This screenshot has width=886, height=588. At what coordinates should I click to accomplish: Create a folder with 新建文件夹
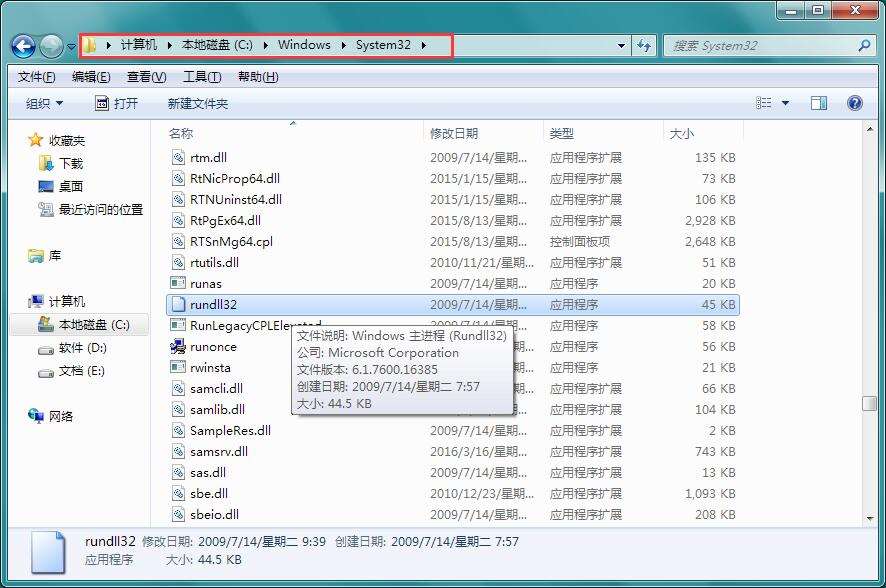198,103
